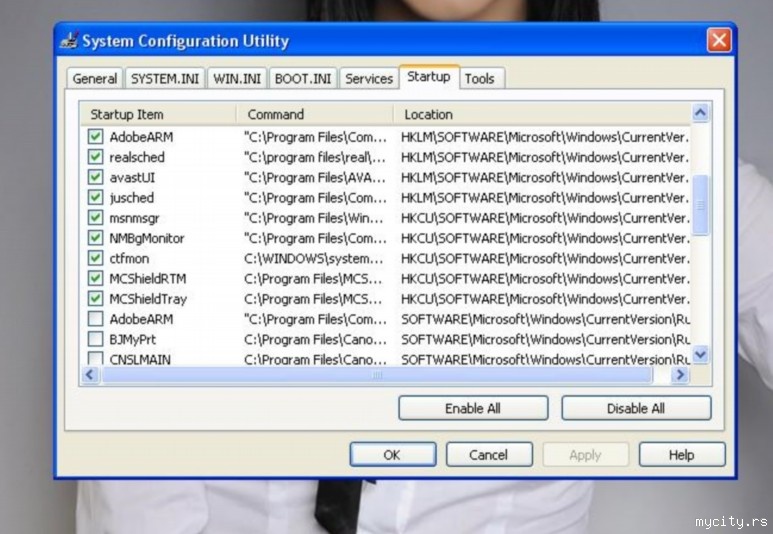Toggle the msnmsgr checkbox off
The height and width of the screenshot is (534, 773).
coord(95,217)
